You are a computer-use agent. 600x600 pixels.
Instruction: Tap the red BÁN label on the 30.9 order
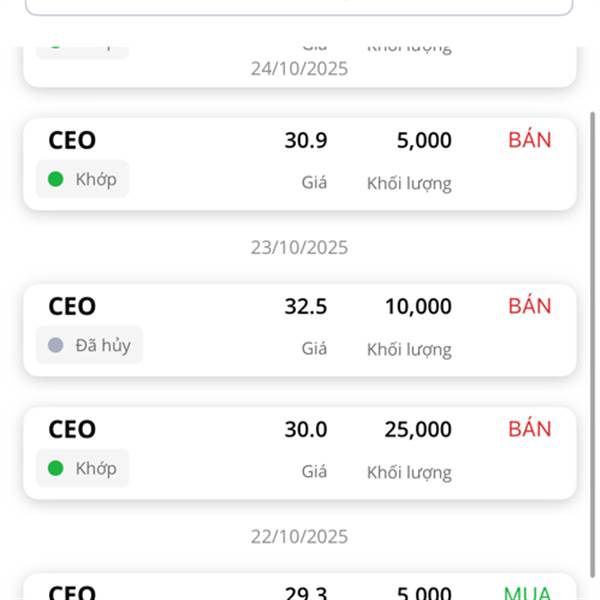pos(529,140)
